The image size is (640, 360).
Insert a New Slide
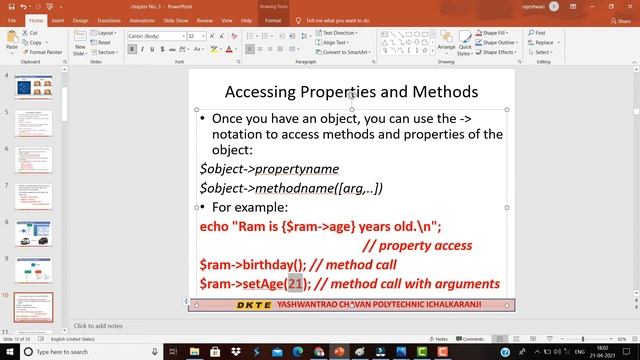pyautogui.click(x=80, y=43)
